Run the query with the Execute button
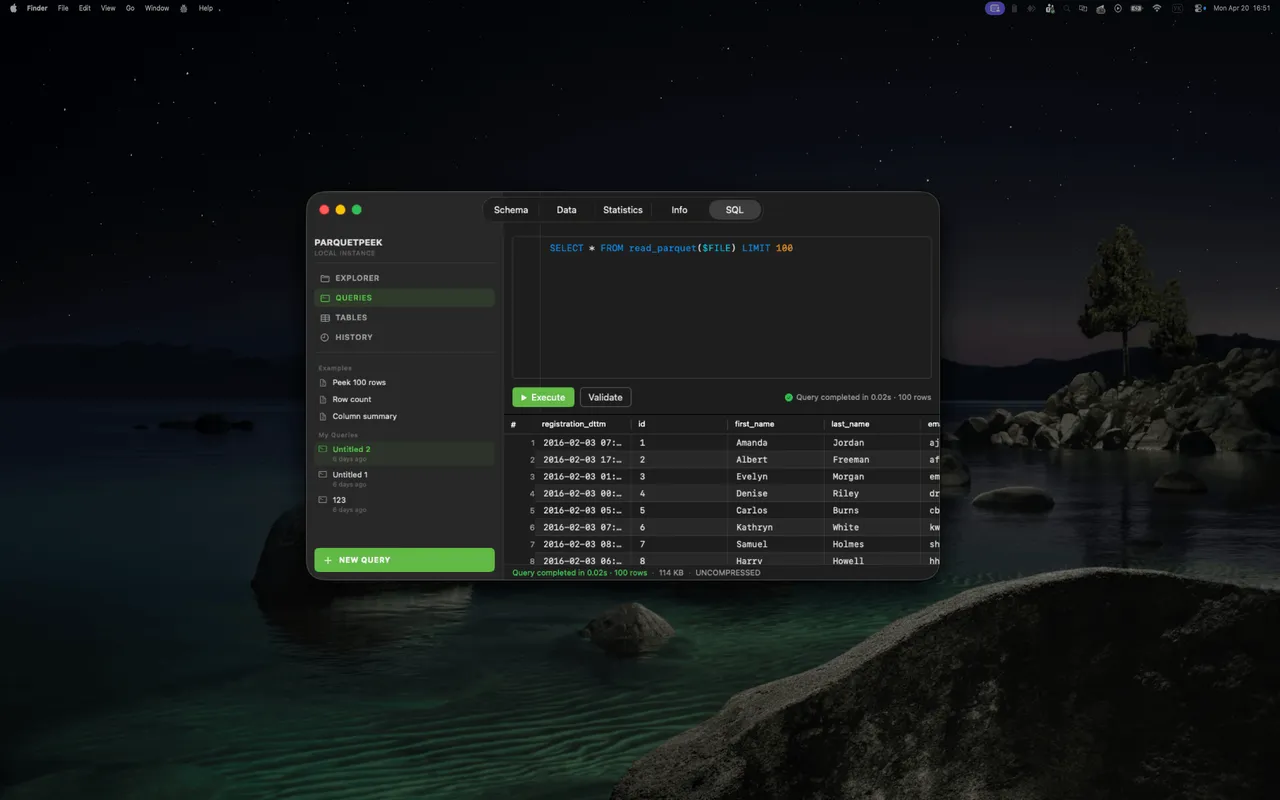 click(543, 397)
